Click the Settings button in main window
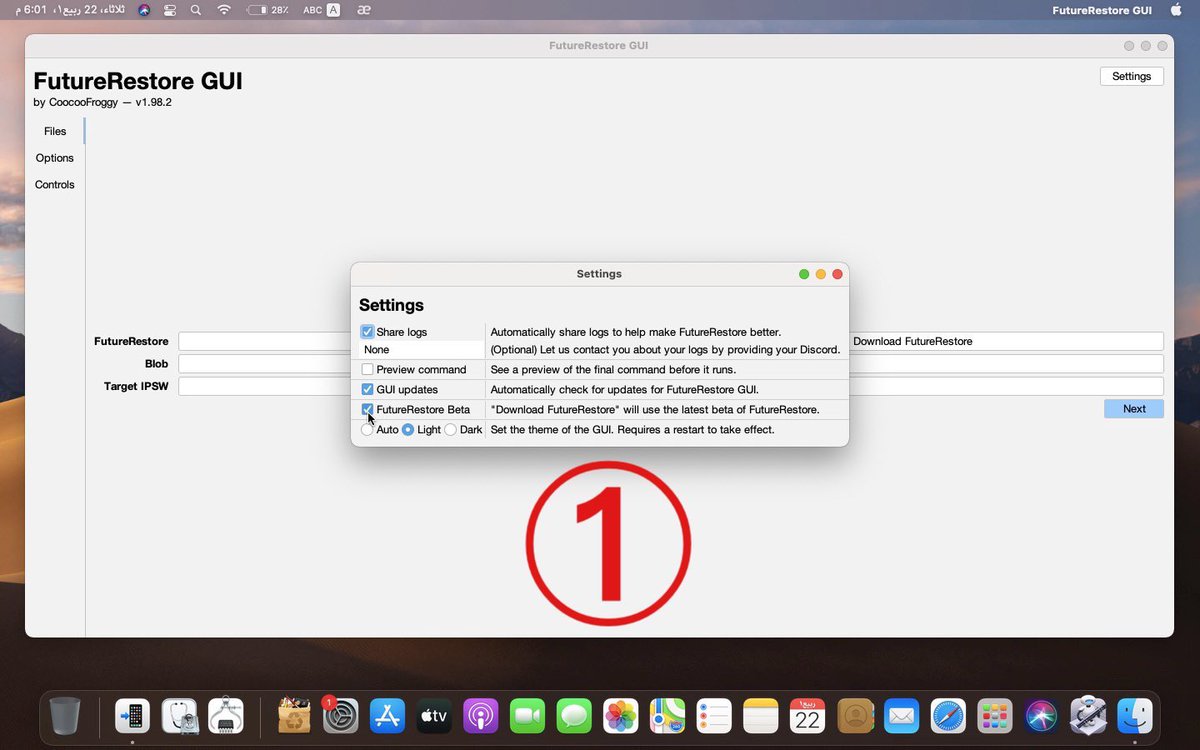Viewport: 1200px width, 750px height. pyautogui.click(x=1131, y=76)
